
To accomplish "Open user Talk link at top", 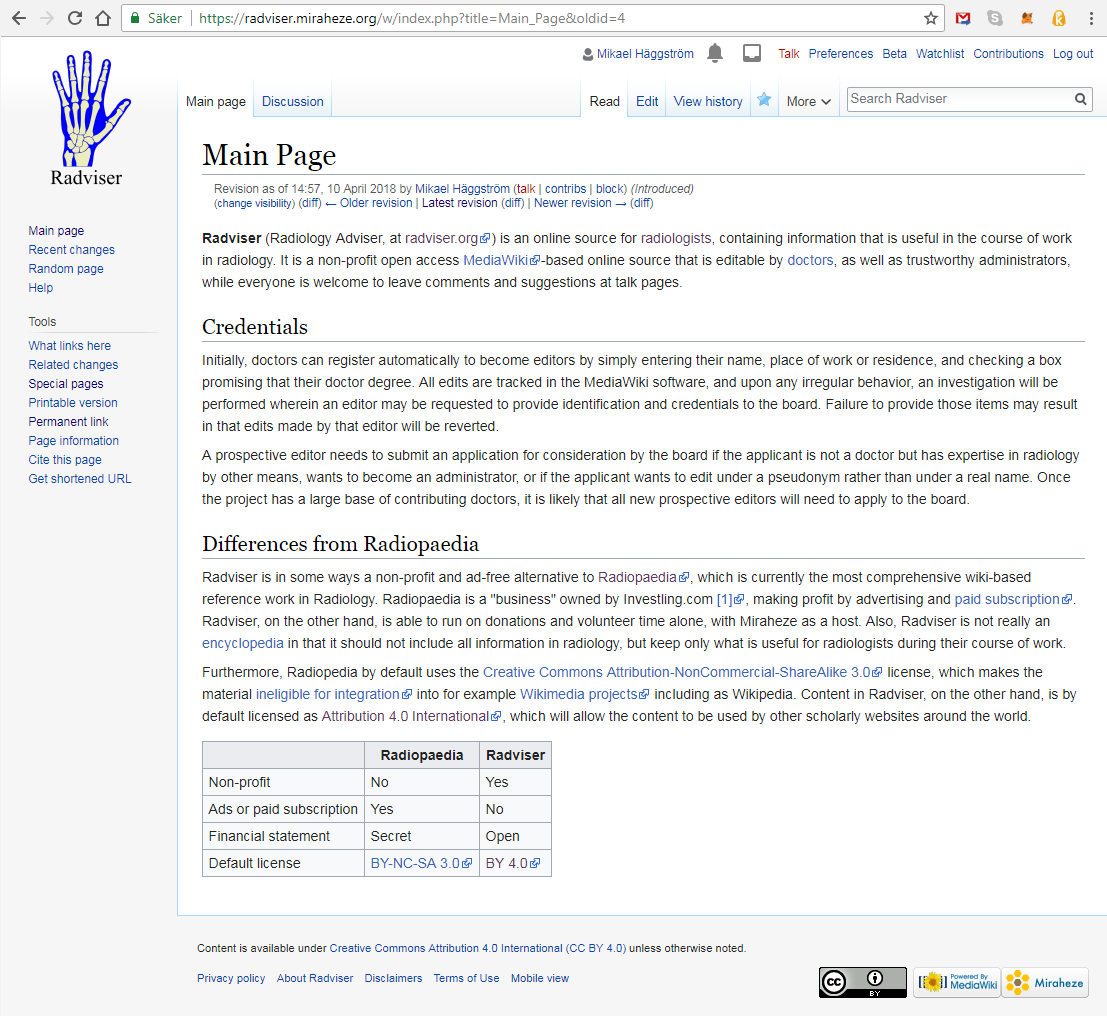I will coord(789,54).
